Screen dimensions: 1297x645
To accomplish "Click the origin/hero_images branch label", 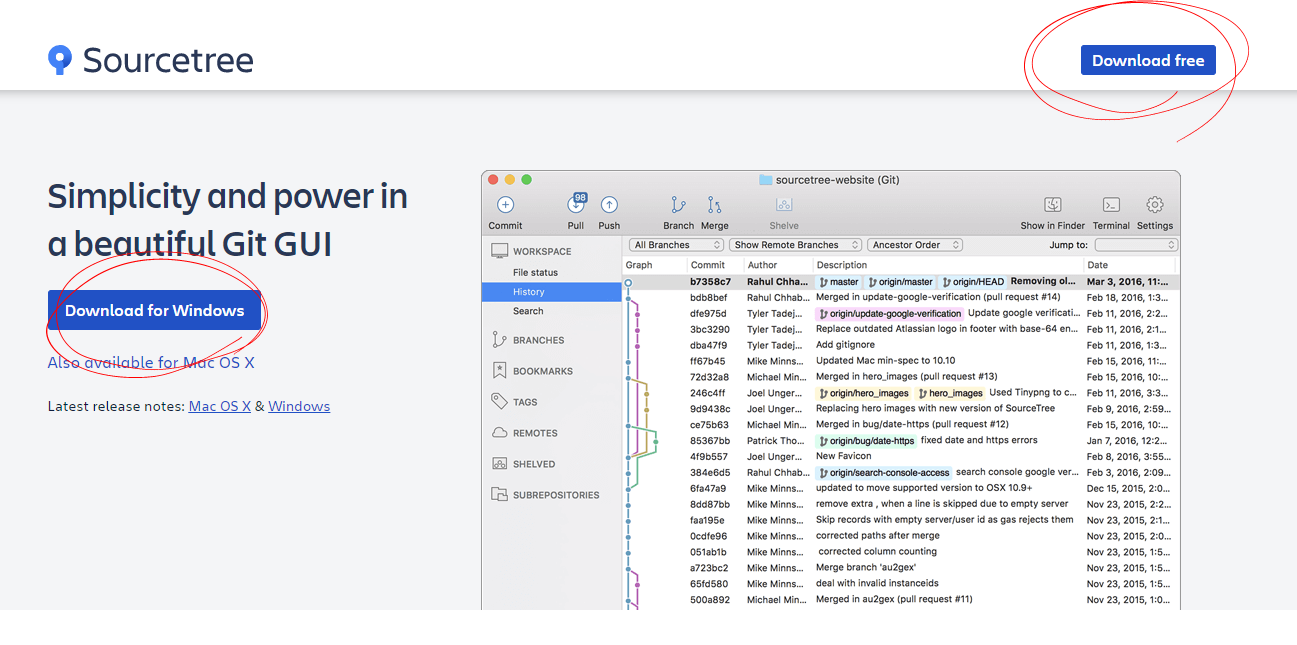I will [x=864, y=393].
